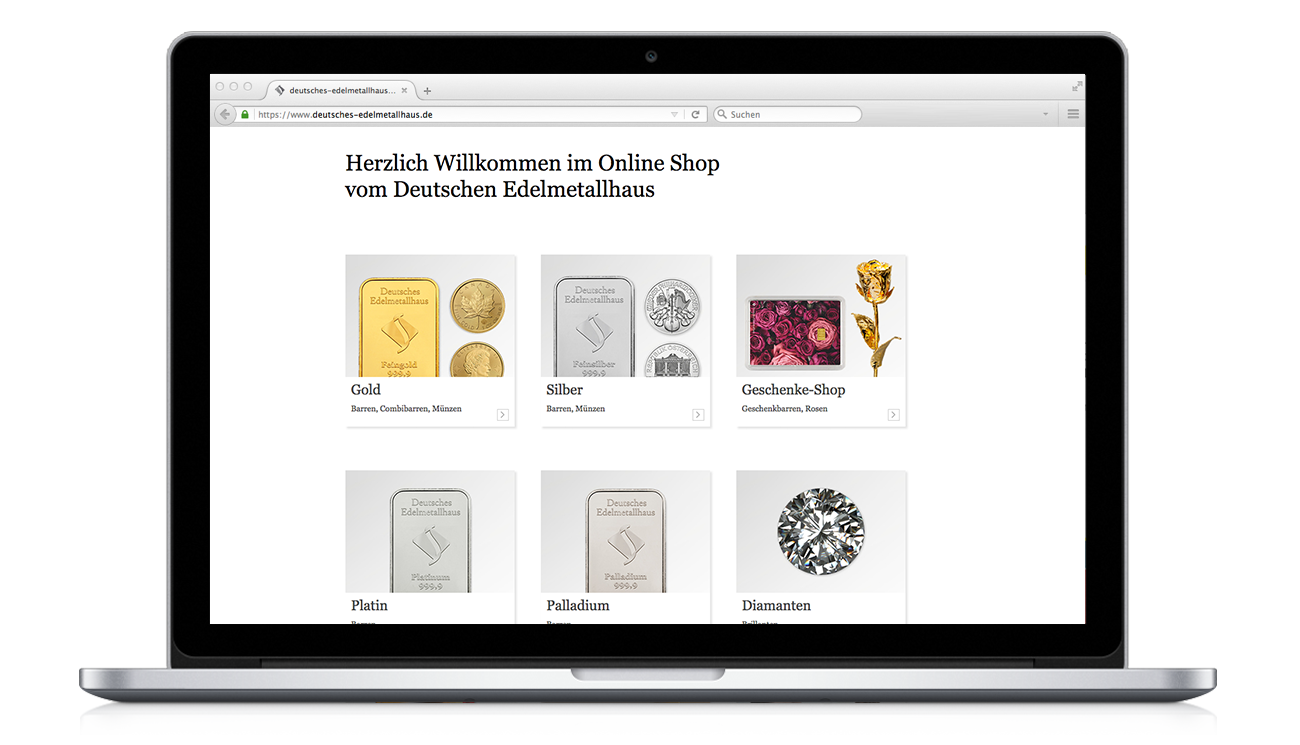Open a new tab with the plus icon
This screenshot has width=1300, height=745.
427,91
